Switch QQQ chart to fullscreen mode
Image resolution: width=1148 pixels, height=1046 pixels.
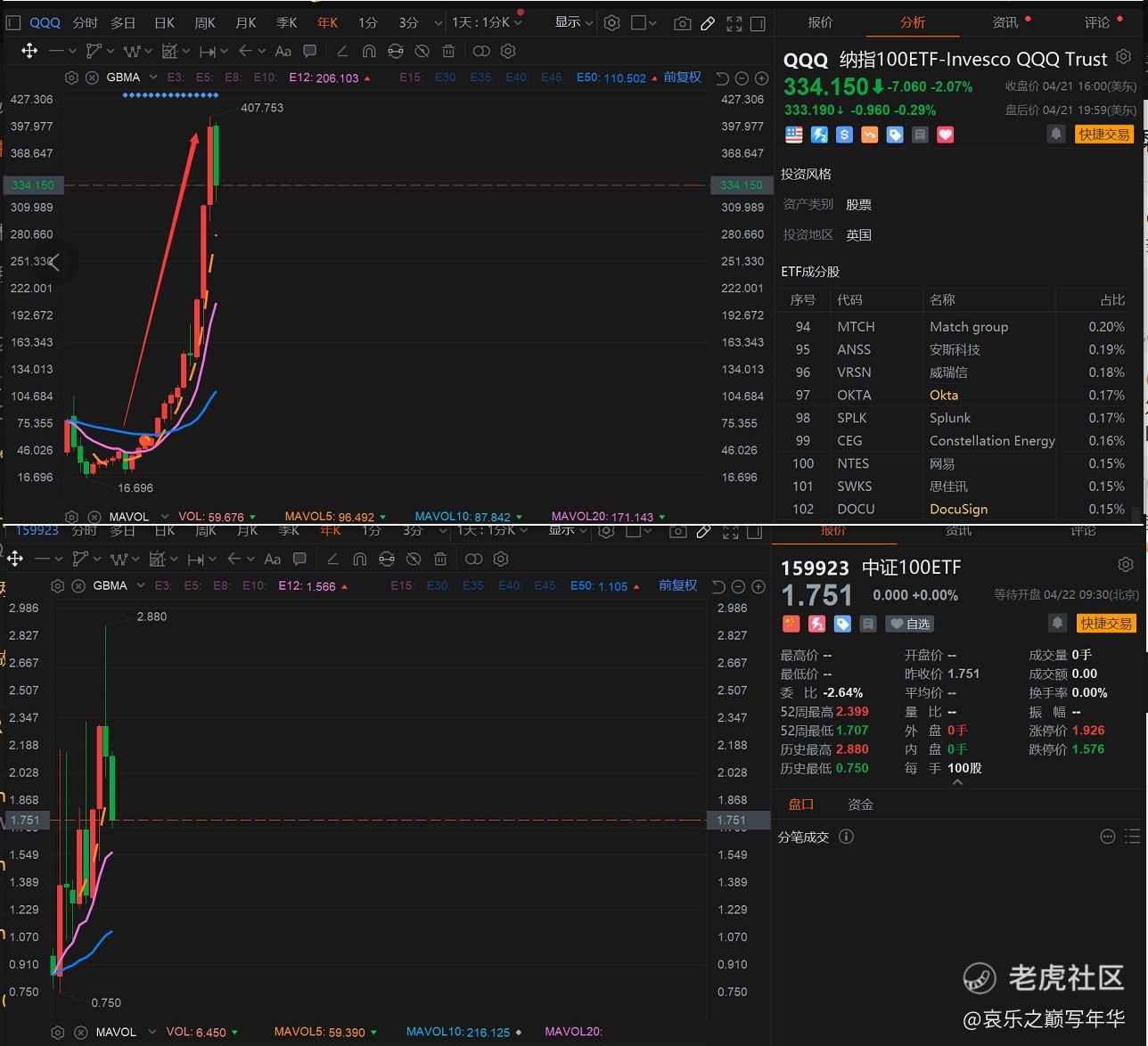[x=734, y=23]
